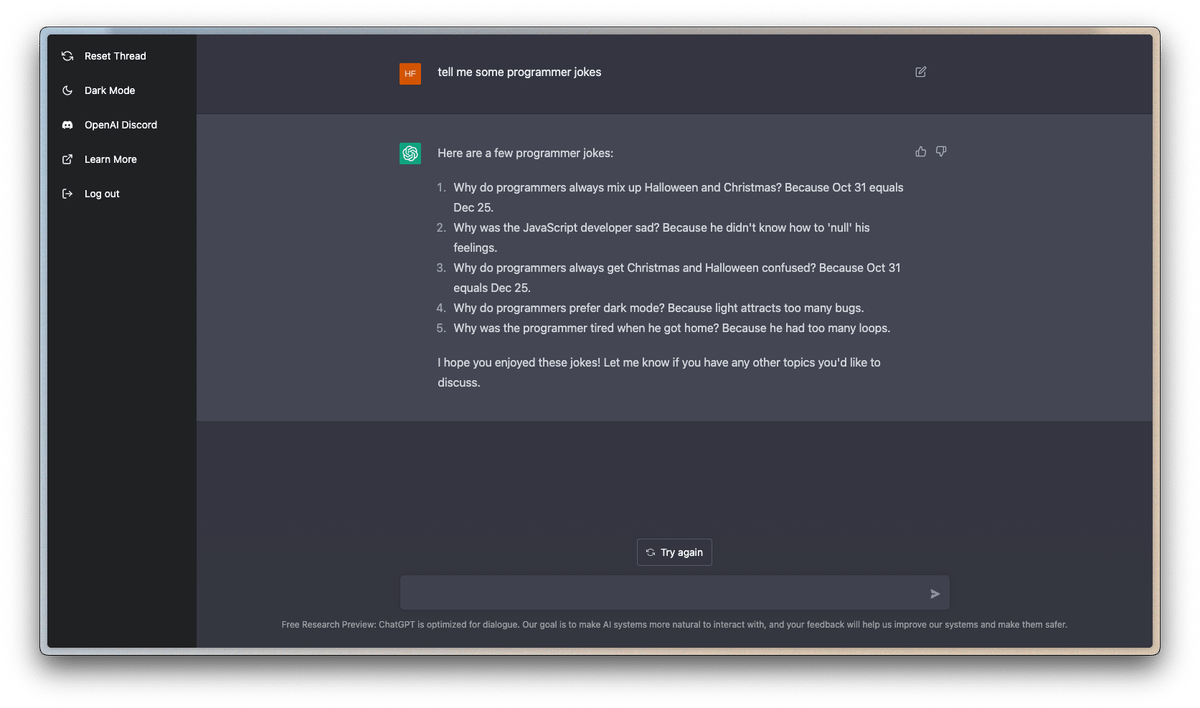Click the send message paper plane icon
This screenshot has width=1200, height=708.
[x=935, y=594]
